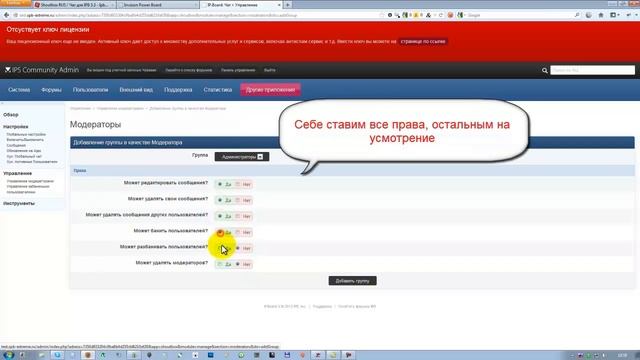Click the Инструменты sidebar heading

tap(19, 203)
